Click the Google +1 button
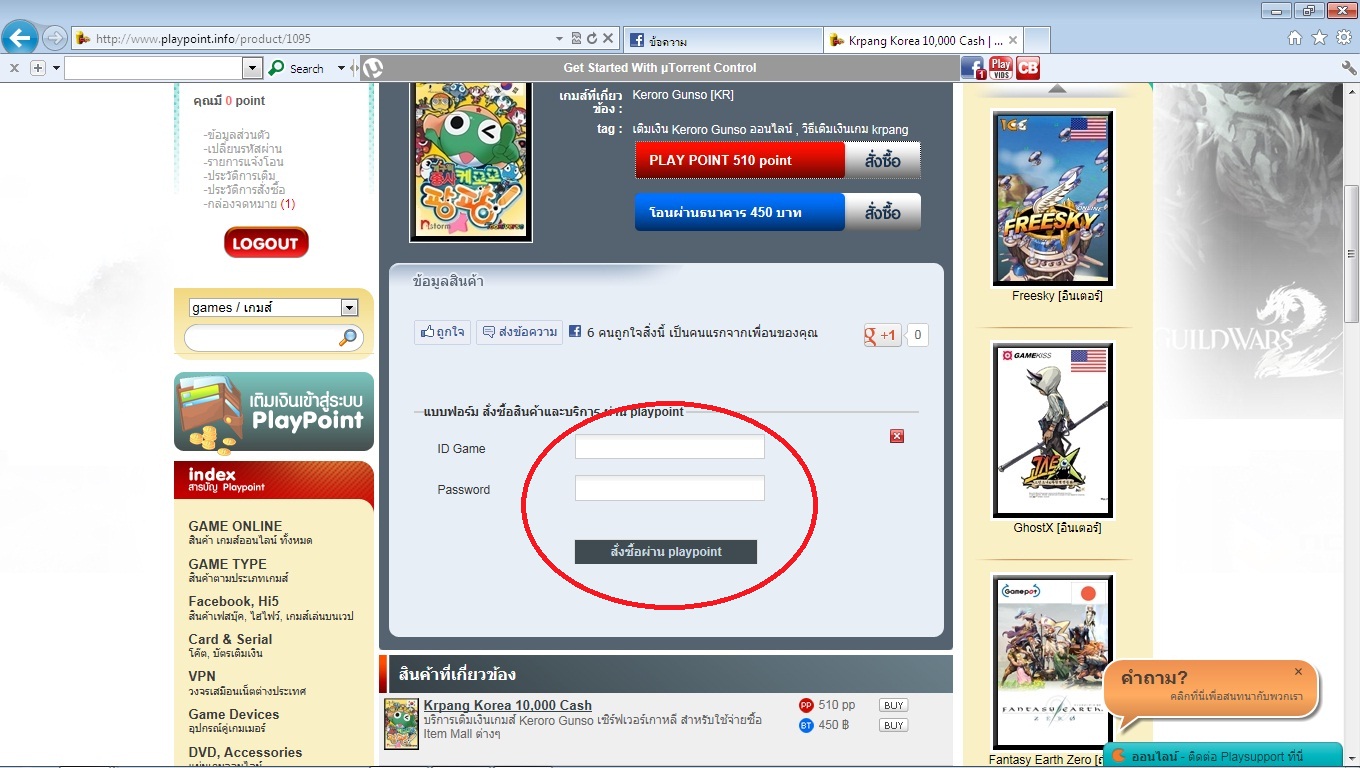Viewport: 1360px width, 768px height. click(x=883, y=335)
